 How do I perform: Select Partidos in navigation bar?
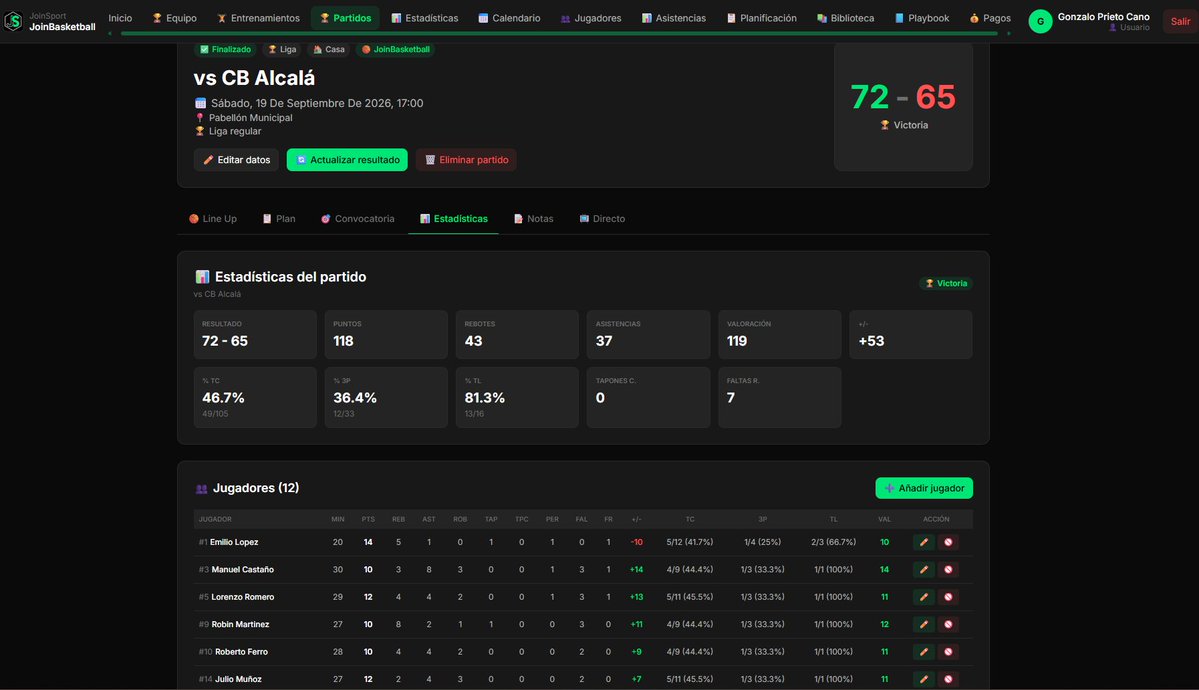(345, 18)
